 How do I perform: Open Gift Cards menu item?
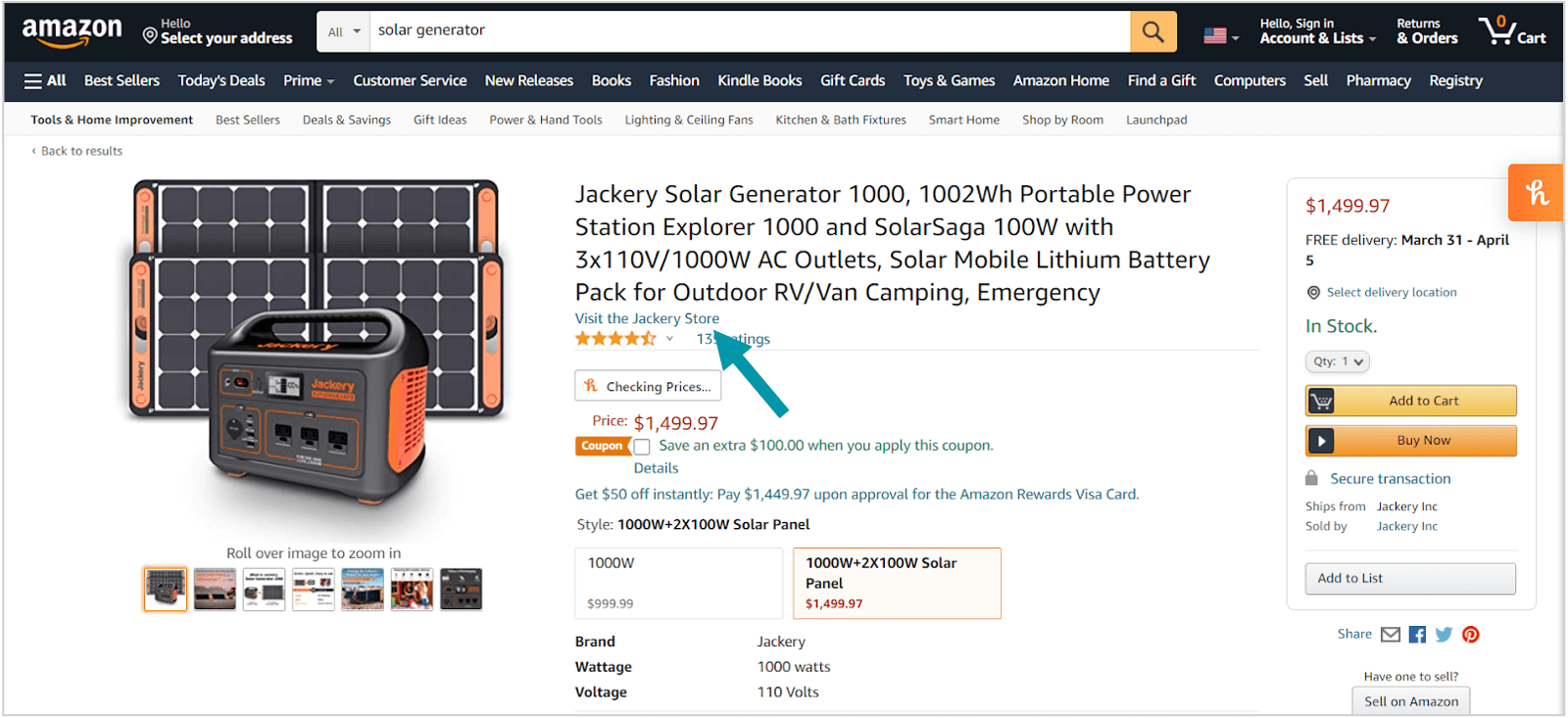point(853,80)
